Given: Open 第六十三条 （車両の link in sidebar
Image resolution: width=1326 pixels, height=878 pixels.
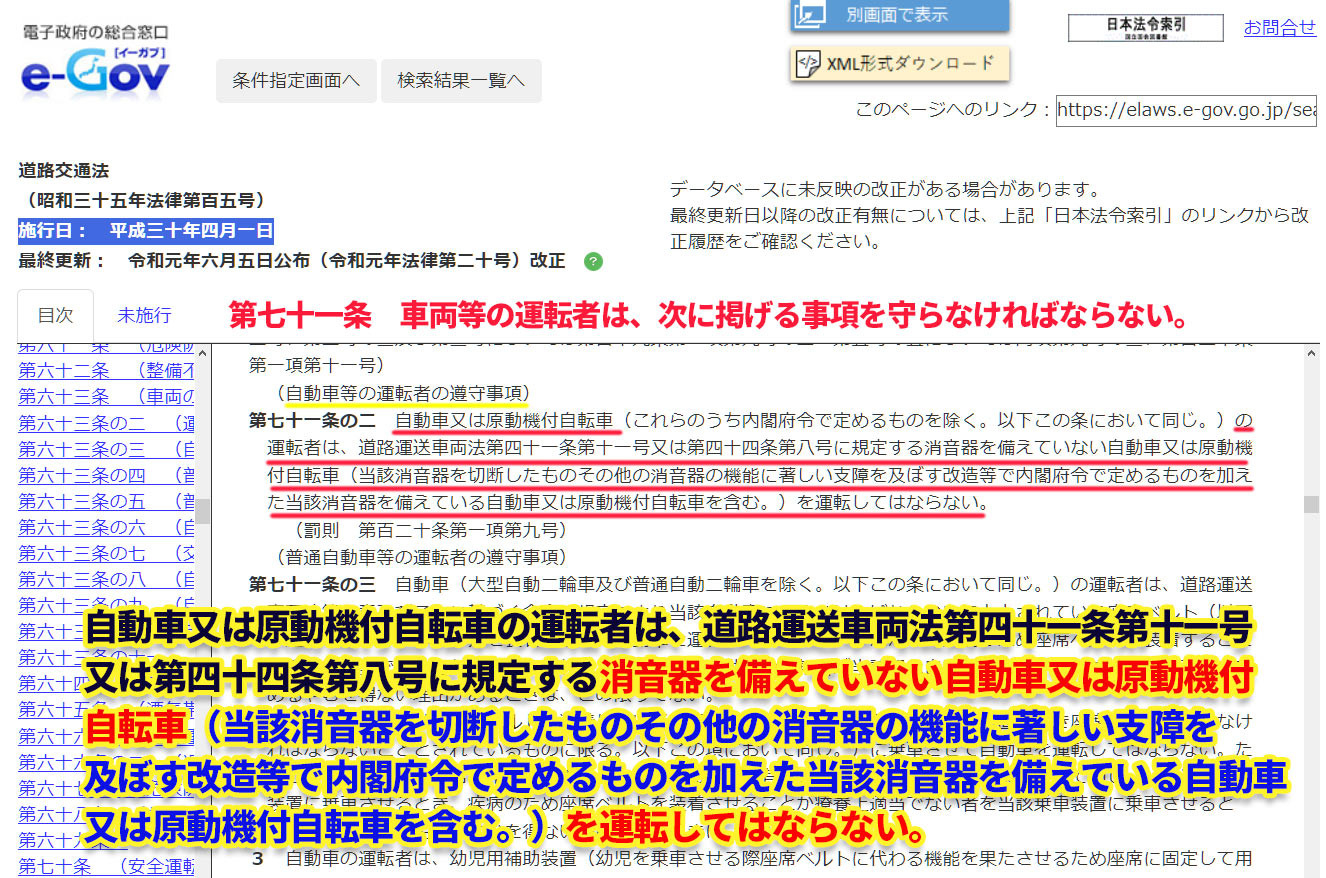Looking at the screenshot, I should pyautogui.click(x=106, y=396).
